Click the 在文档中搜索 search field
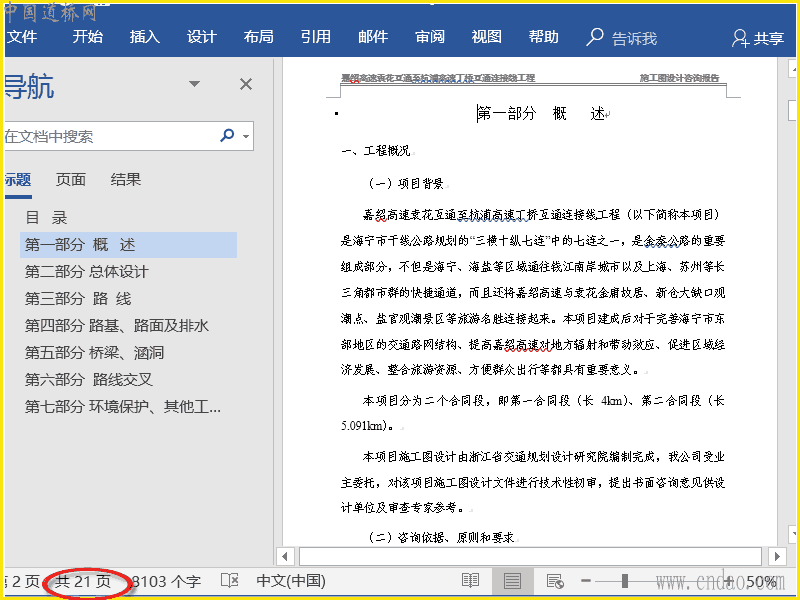This screenshot has height=600, width=800. [110, 136]
